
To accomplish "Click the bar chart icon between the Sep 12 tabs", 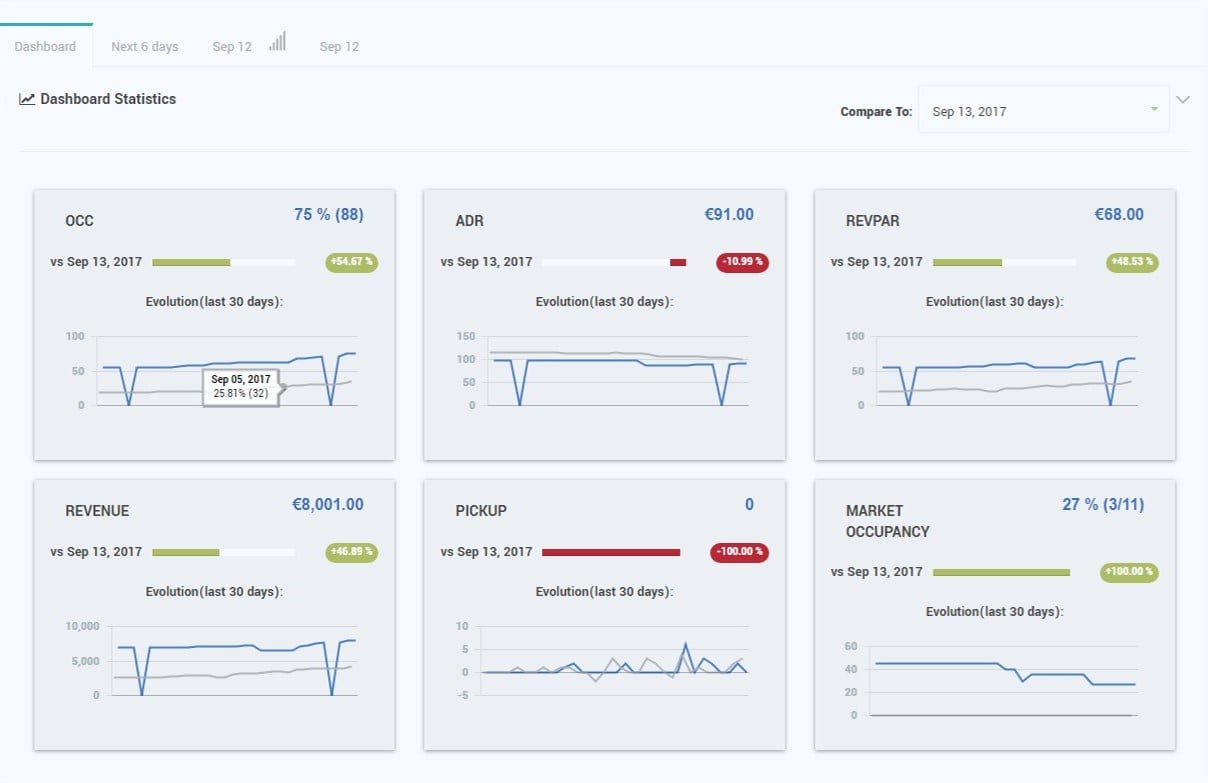I will [277, 40].
